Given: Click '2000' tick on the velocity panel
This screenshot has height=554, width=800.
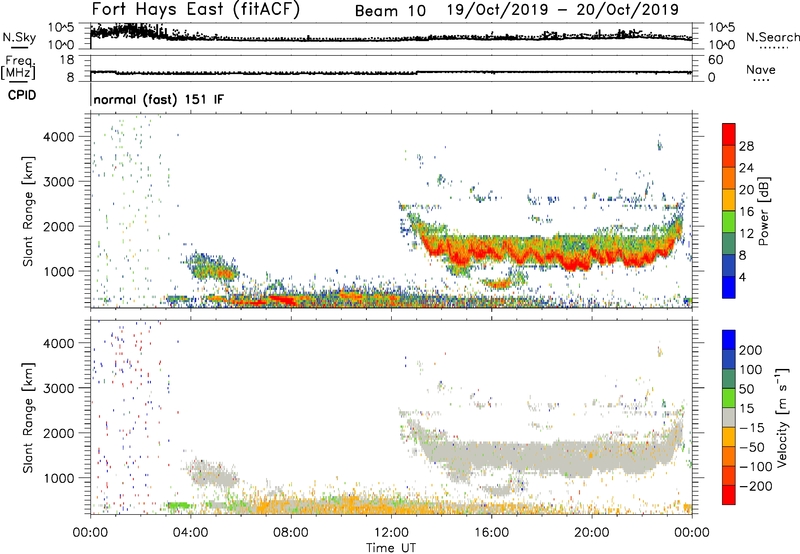Looking at the screenshot, I should [59, 433].
